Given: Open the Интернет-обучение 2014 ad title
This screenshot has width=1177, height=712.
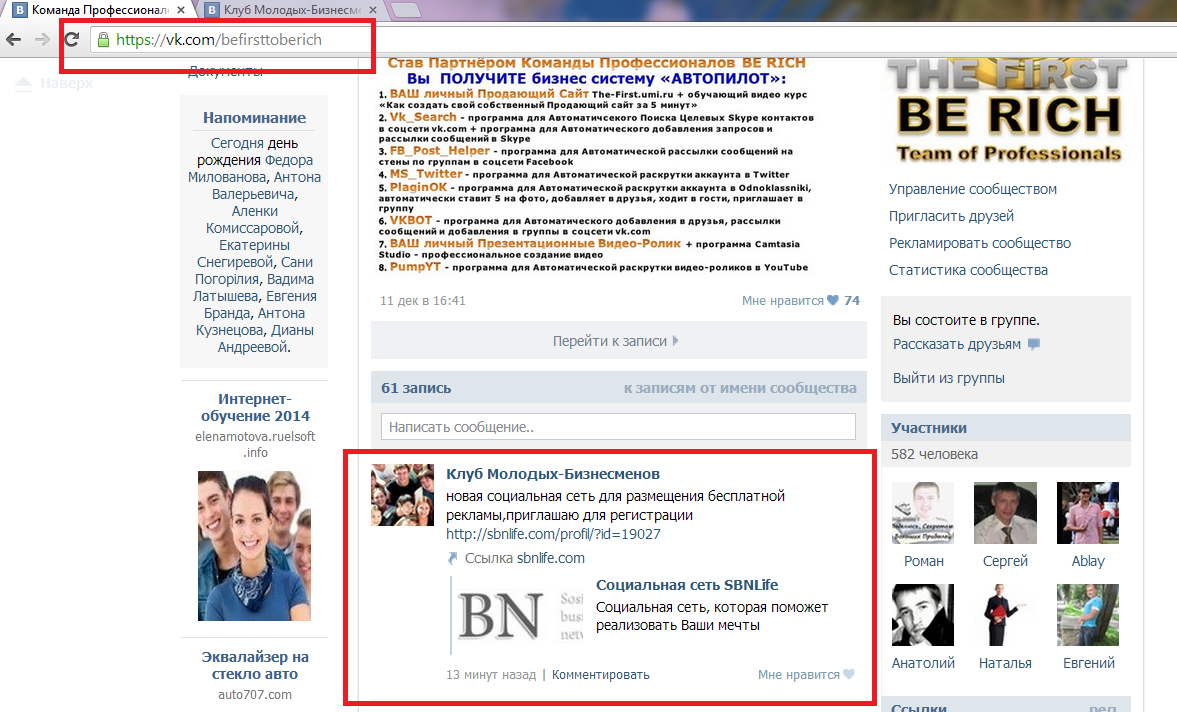Looking at the screenshot, I should click(254, 407).
